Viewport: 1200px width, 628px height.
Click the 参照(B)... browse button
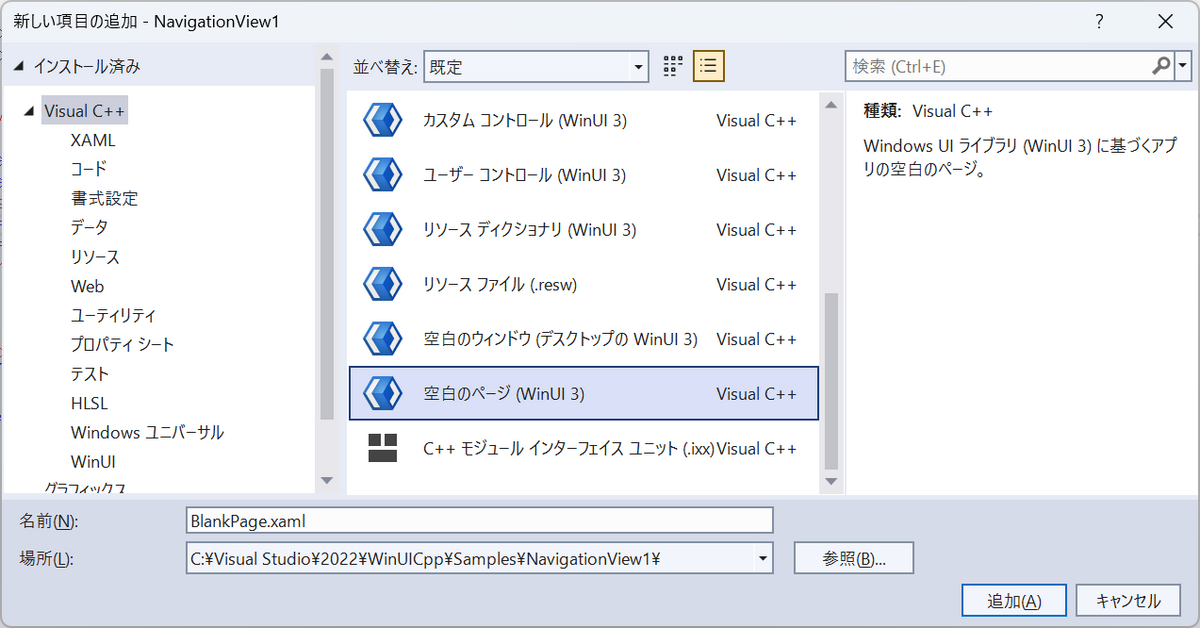click(854, 558)
